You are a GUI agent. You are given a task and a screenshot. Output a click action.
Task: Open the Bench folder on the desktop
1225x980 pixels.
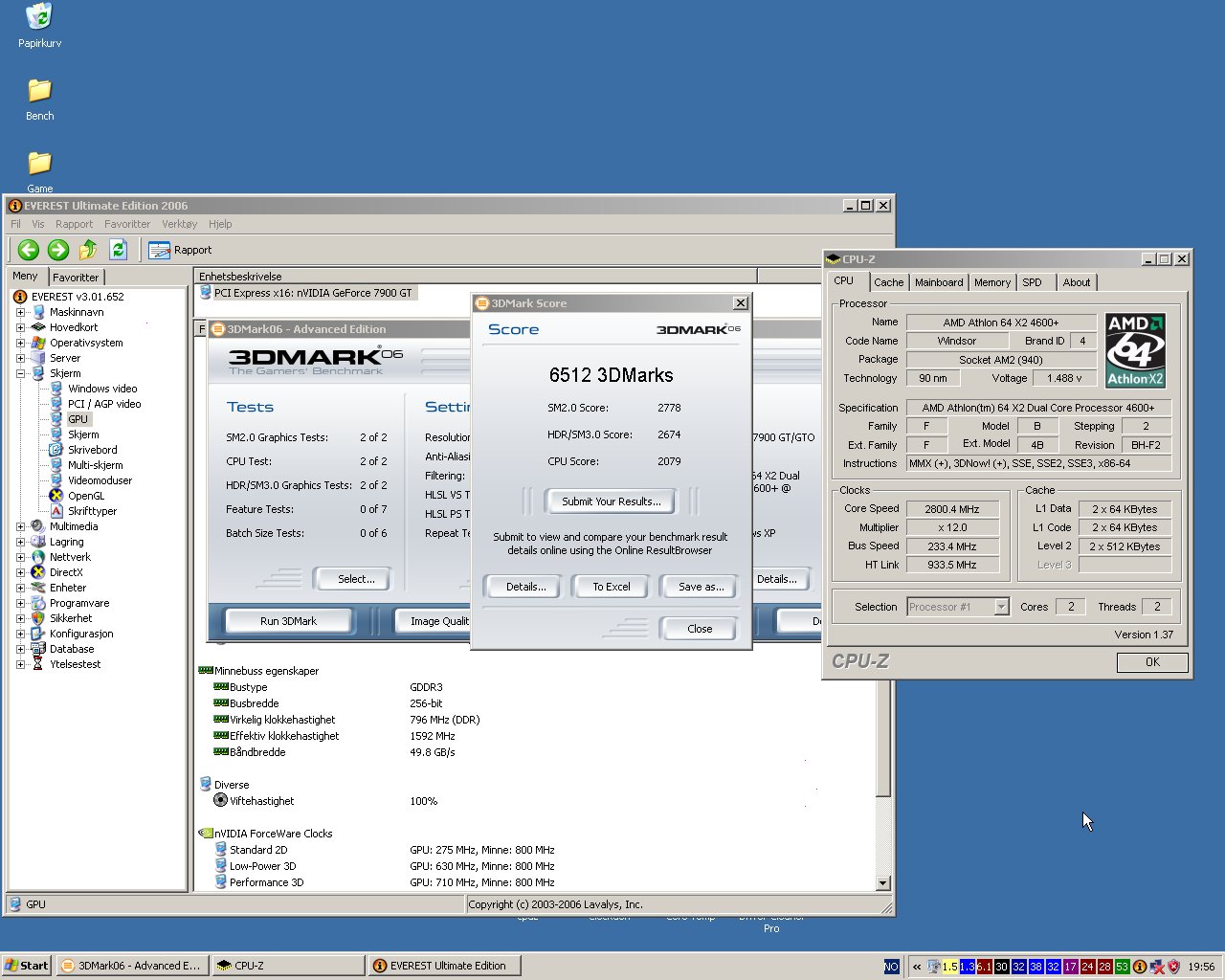pos(39,90)
